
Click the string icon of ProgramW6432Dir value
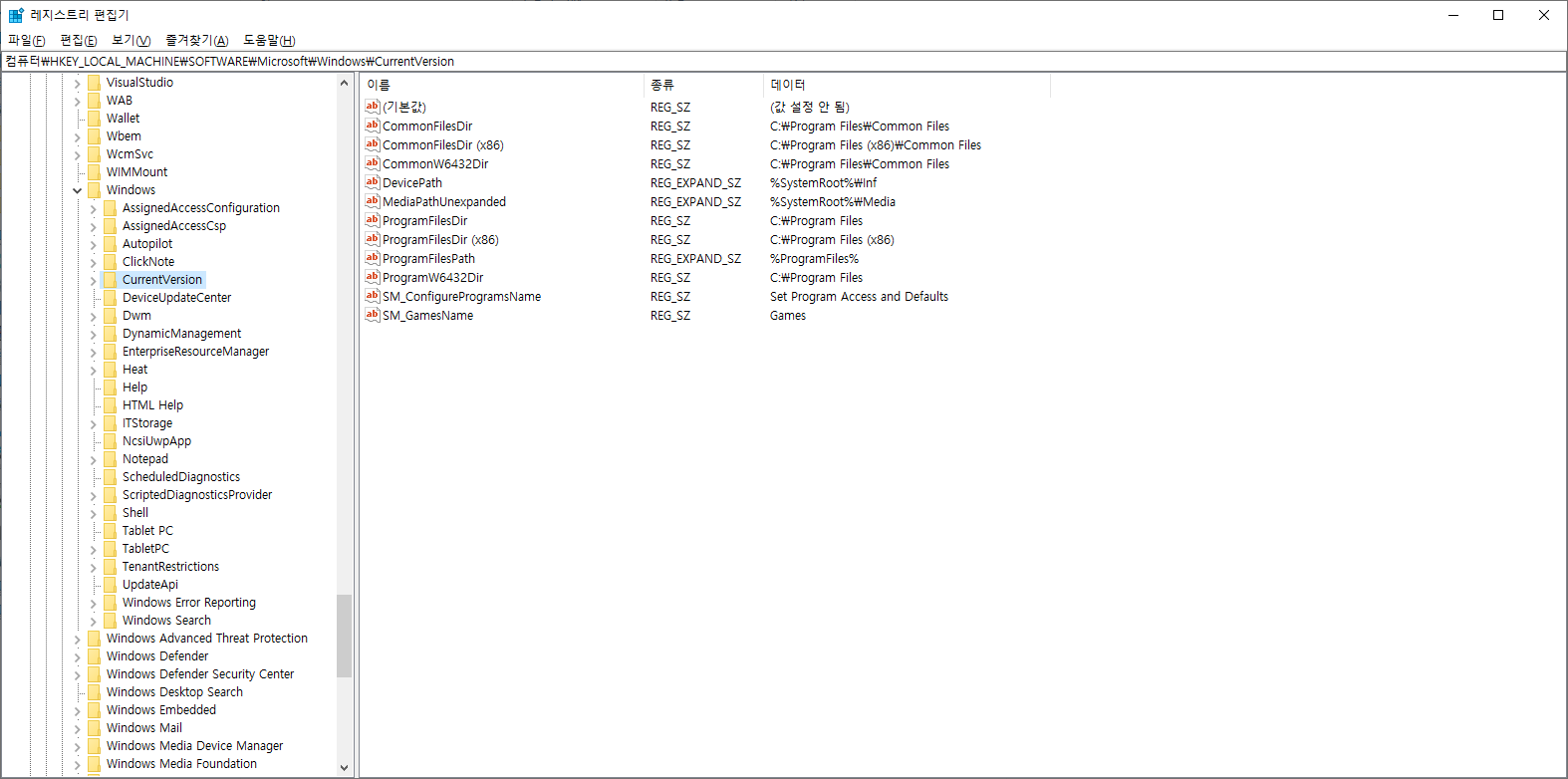click(x=373, y=277)
